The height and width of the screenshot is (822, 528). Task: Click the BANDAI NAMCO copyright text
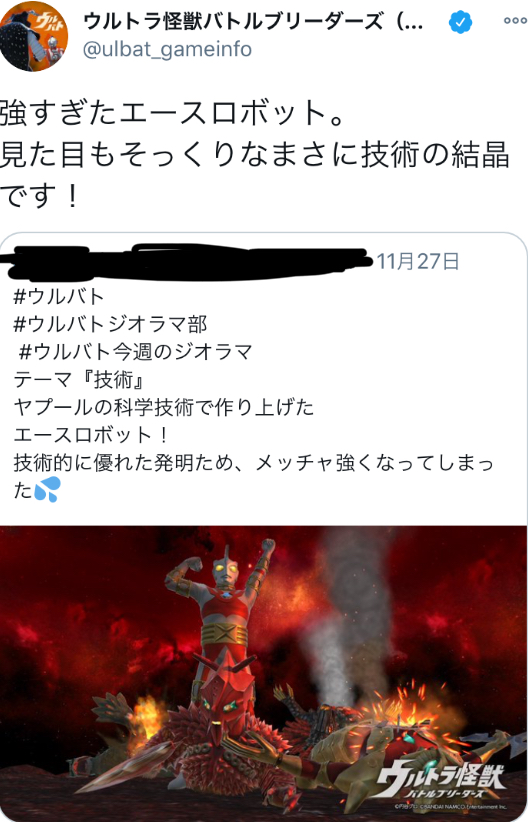coord(451,807)
